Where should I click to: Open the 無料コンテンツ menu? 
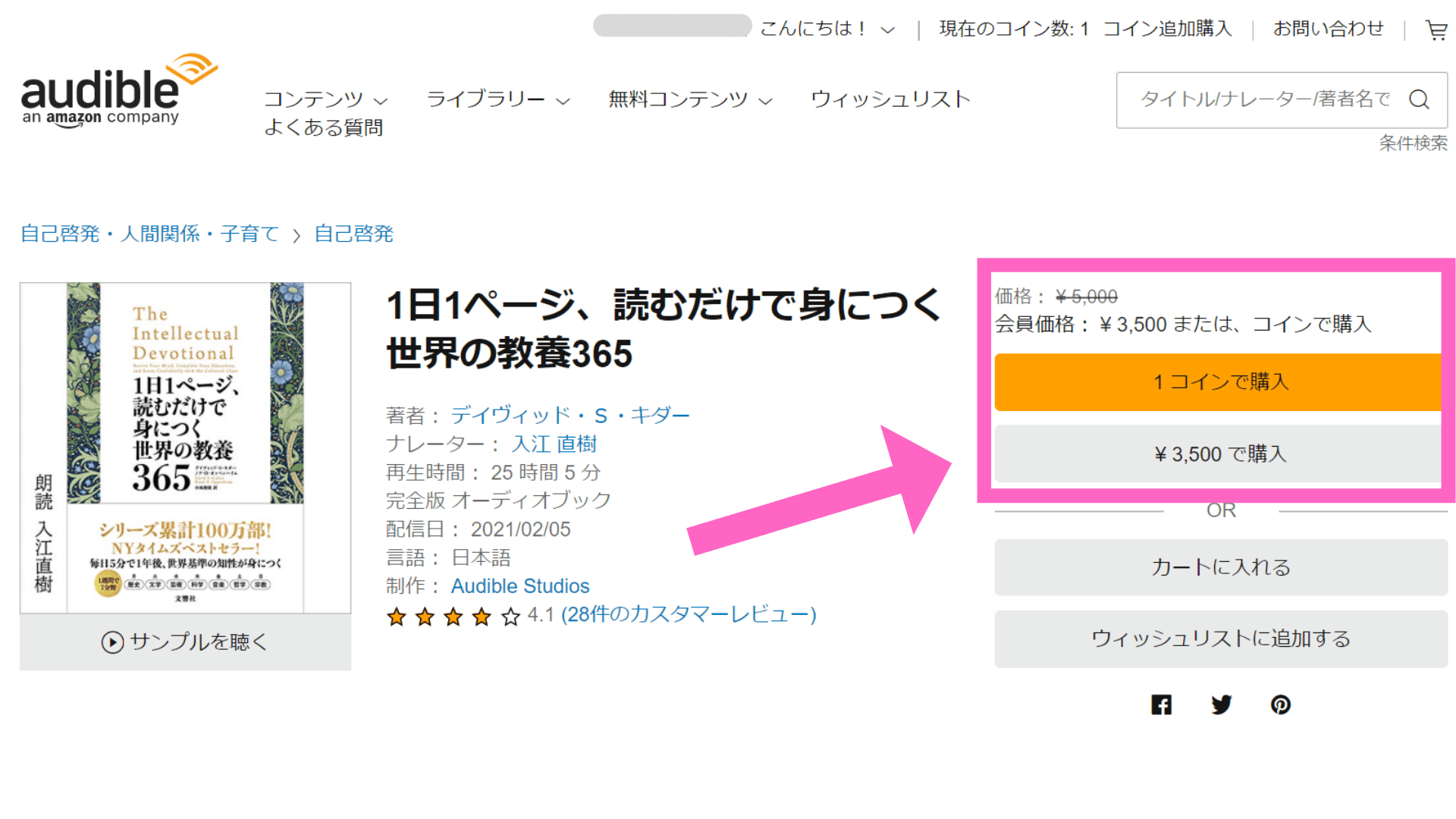click(x=690, y=99)
